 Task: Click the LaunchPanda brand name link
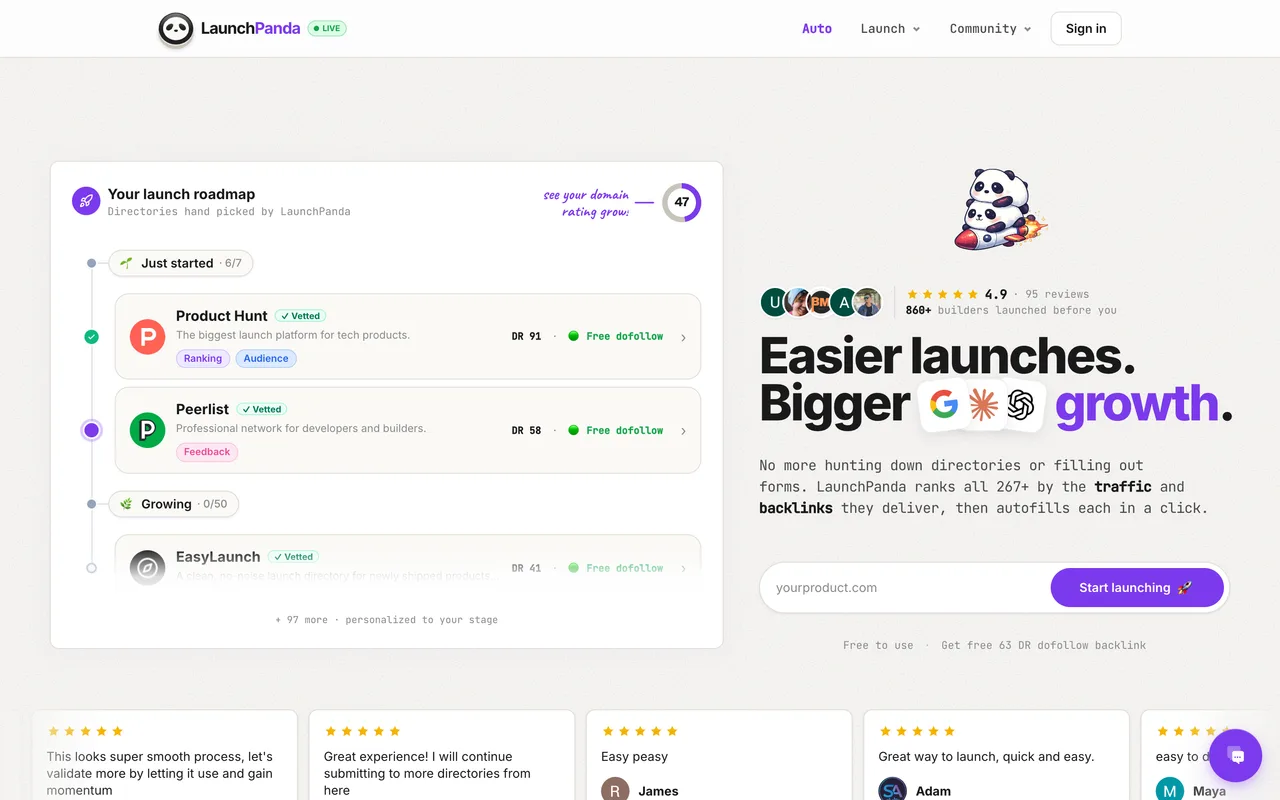250,29
